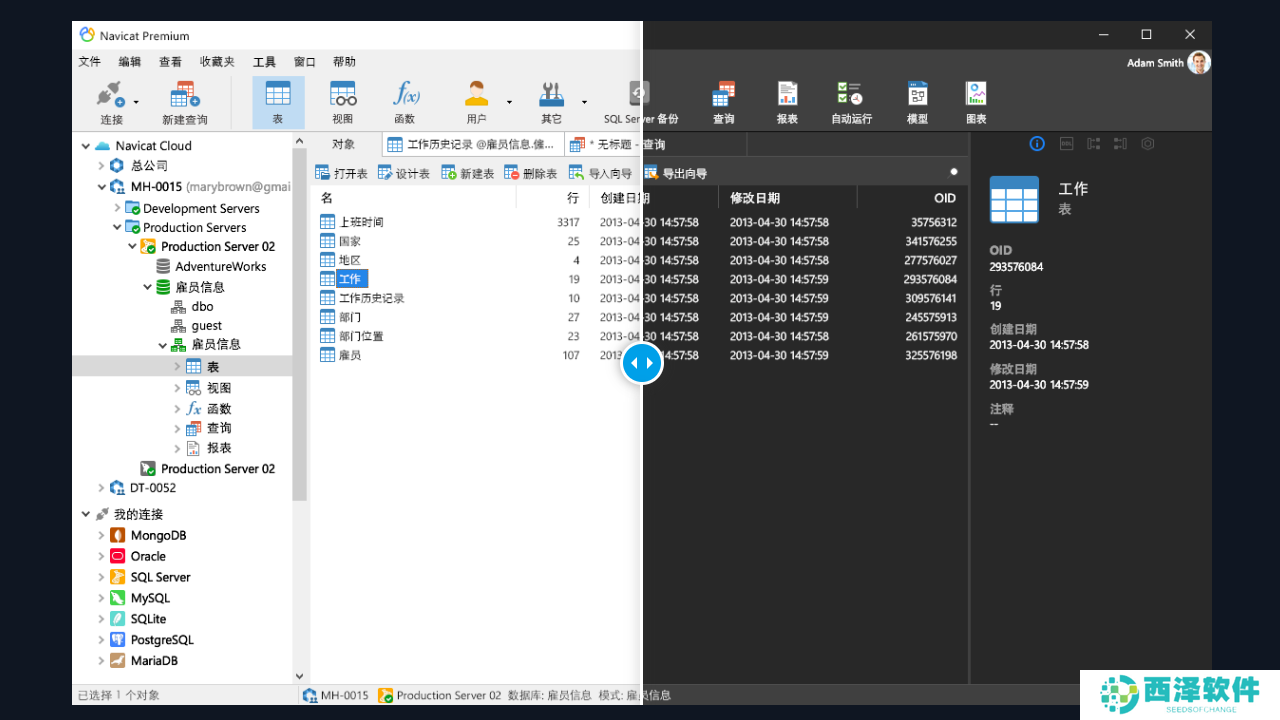Switch to the 工作历史记录 tab
1280x720 pixels.
tap(474, 144)
